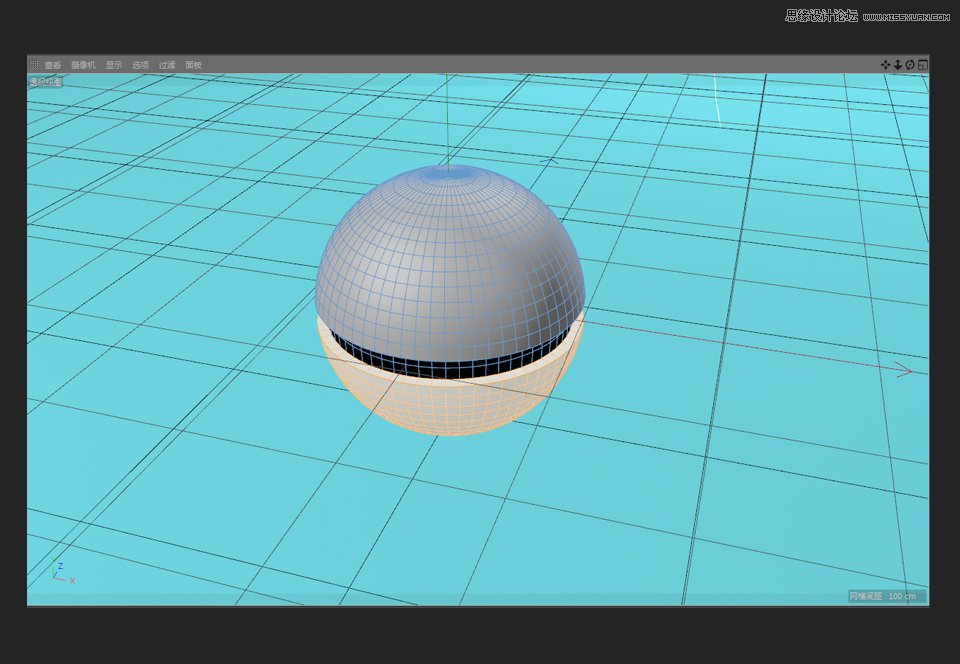This screenshot has height=664, width=960.
Task: Open the 面板 (Panels) menu
Action: click(x=192, y=65)
